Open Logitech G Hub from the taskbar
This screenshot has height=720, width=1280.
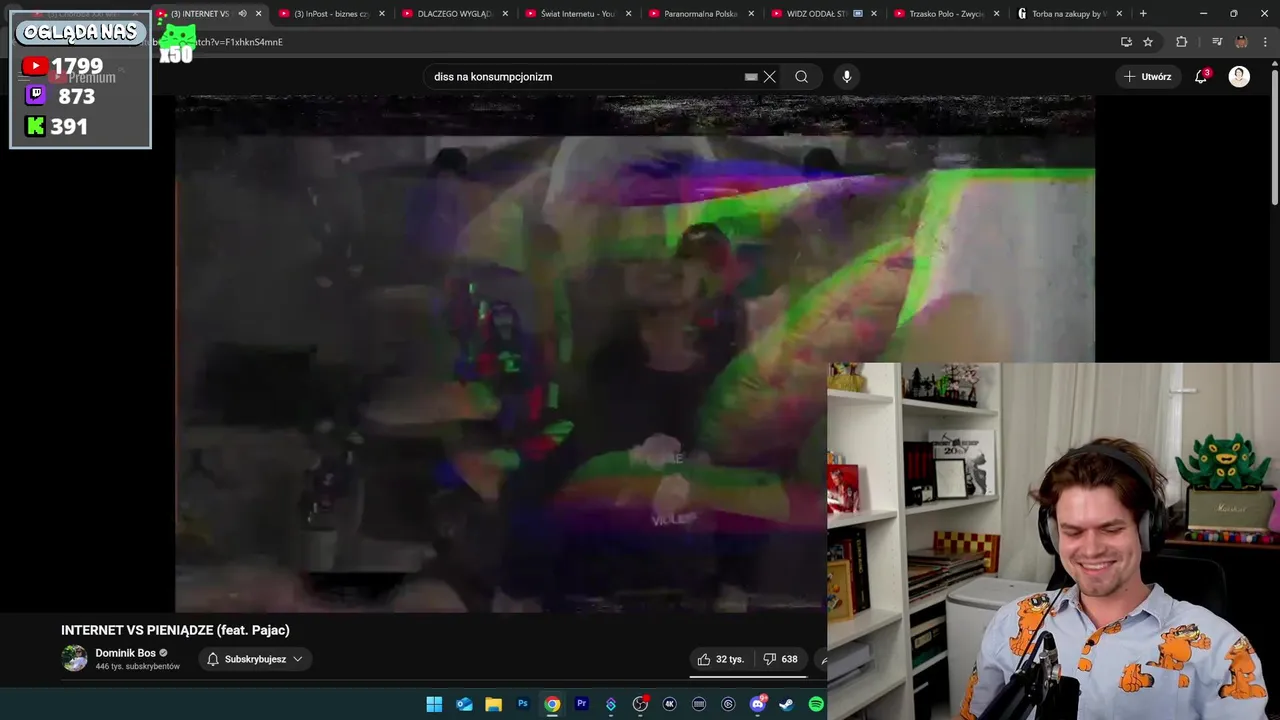point(728,704)
